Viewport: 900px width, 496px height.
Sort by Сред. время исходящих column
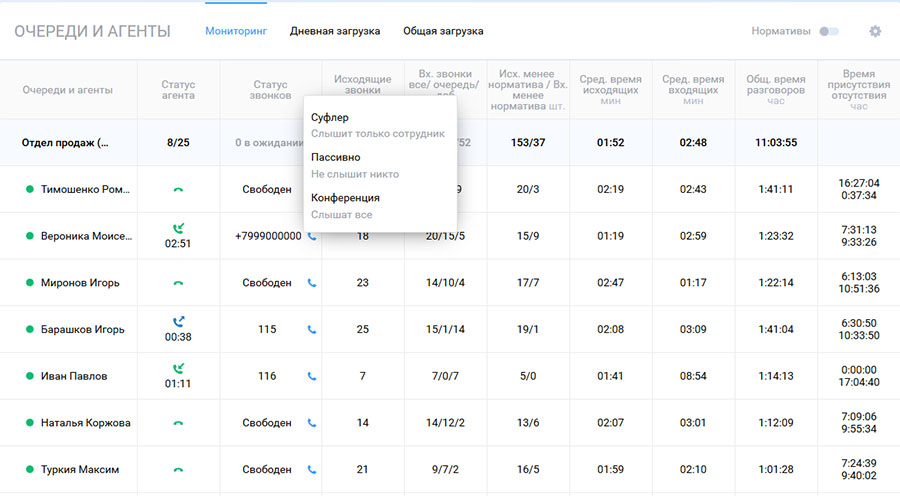610,90
